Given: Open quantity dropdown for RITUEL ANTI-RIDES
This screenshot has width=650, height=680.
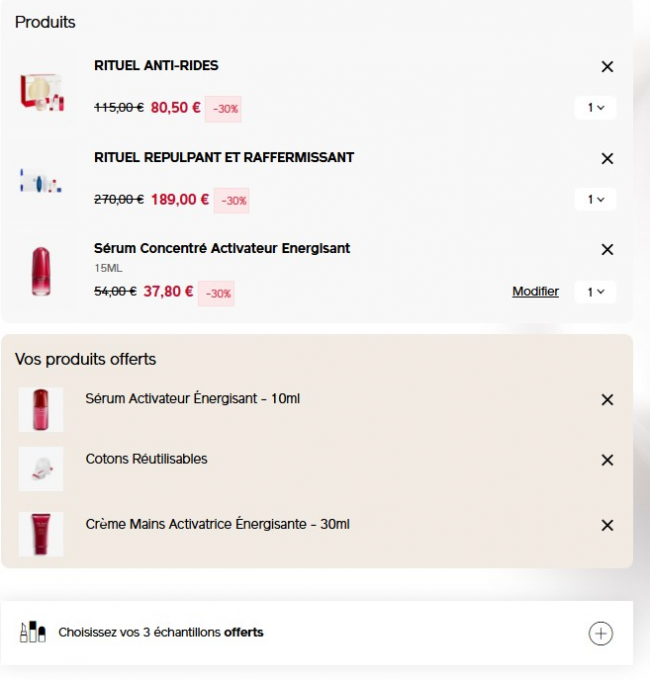Looking at the screenshot, I should coord(595,108).
